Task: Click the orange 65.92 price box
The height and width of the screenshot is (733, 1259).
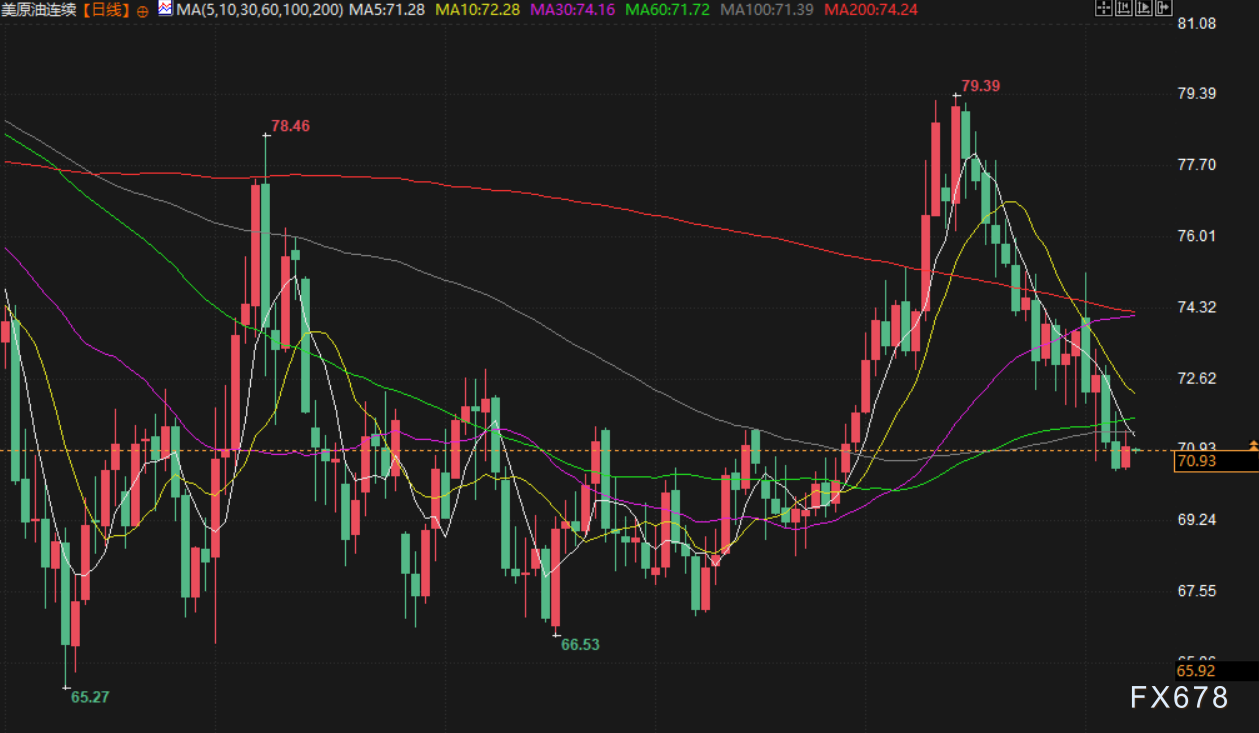Action: click(x=1196, y=671)
